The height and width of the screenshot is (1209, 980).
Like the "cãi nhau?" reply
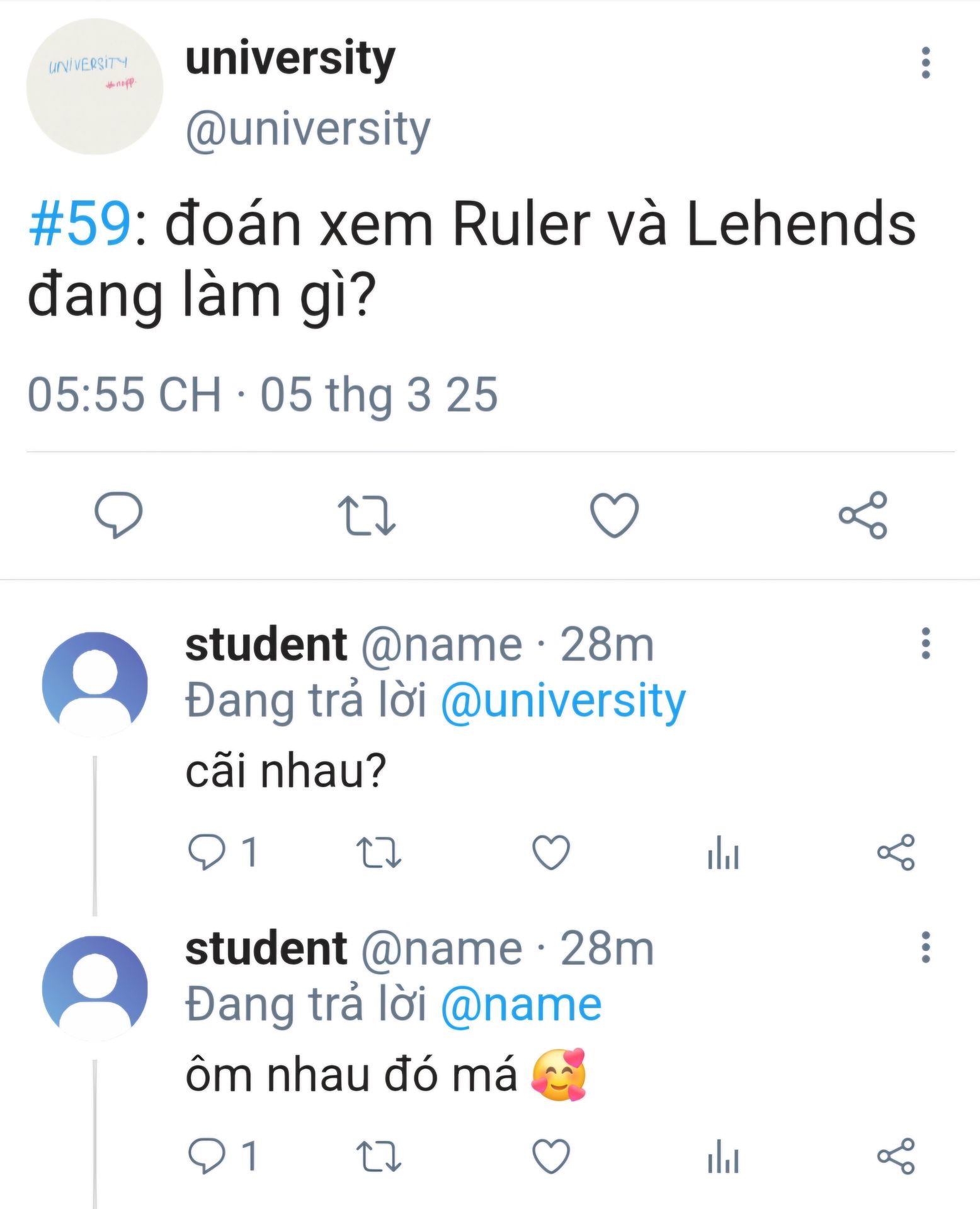551,852
